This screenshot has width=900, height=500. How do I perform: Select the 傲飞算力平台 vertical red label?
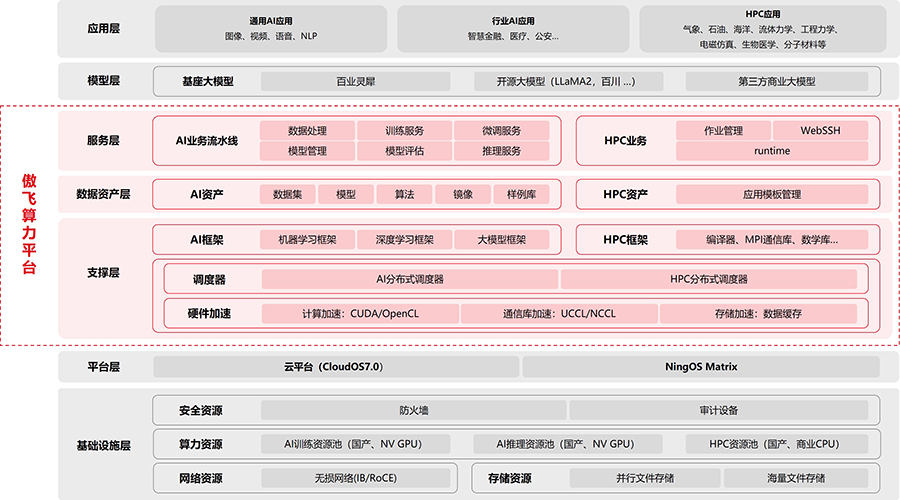(28, 224)
